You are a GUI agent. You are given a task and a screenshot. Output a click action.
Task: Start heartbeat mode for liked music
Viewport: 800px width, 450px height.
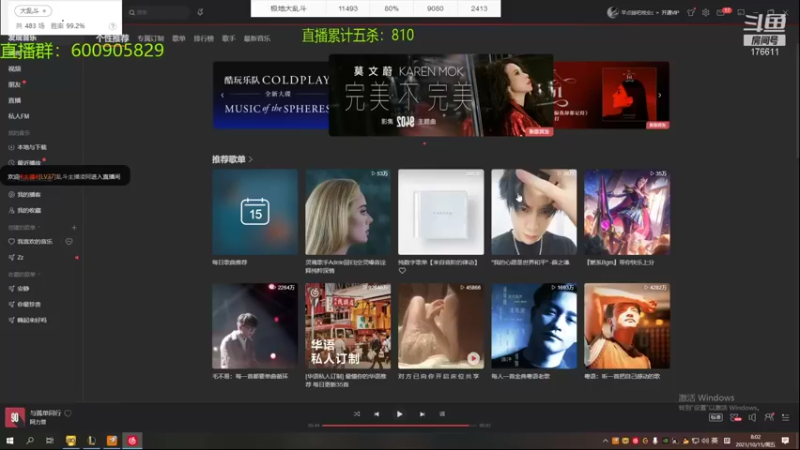[x=69, y=241]
